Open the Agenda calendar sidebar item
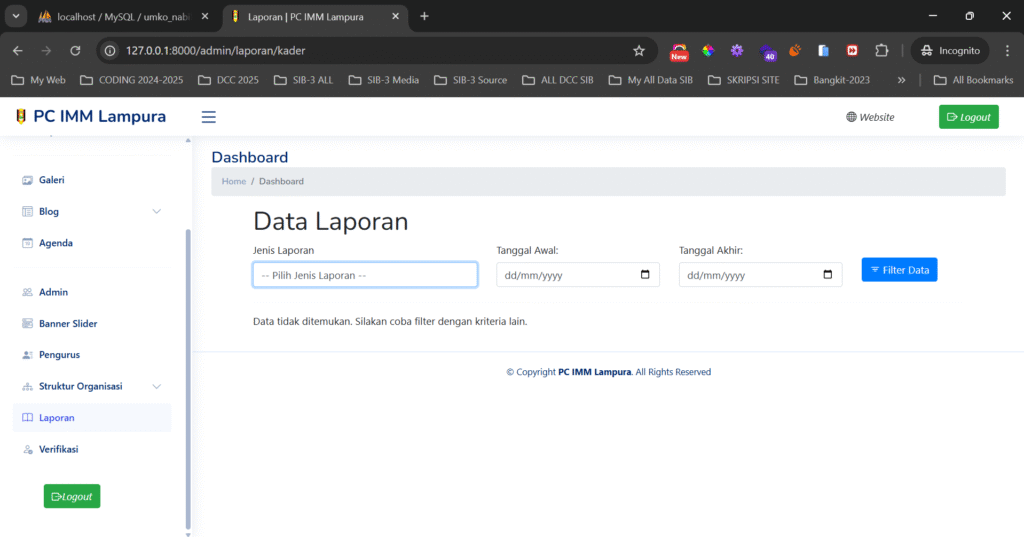This screenshot has width=1024, height=537. click(55, 243)
